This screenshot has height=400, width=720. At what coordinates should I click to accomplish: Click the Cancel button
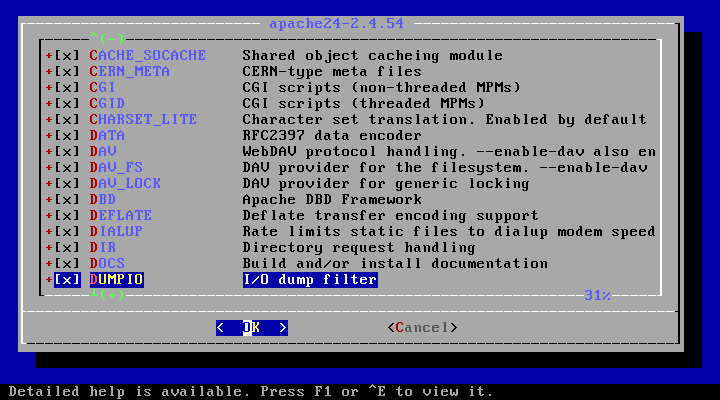point(422,328)
